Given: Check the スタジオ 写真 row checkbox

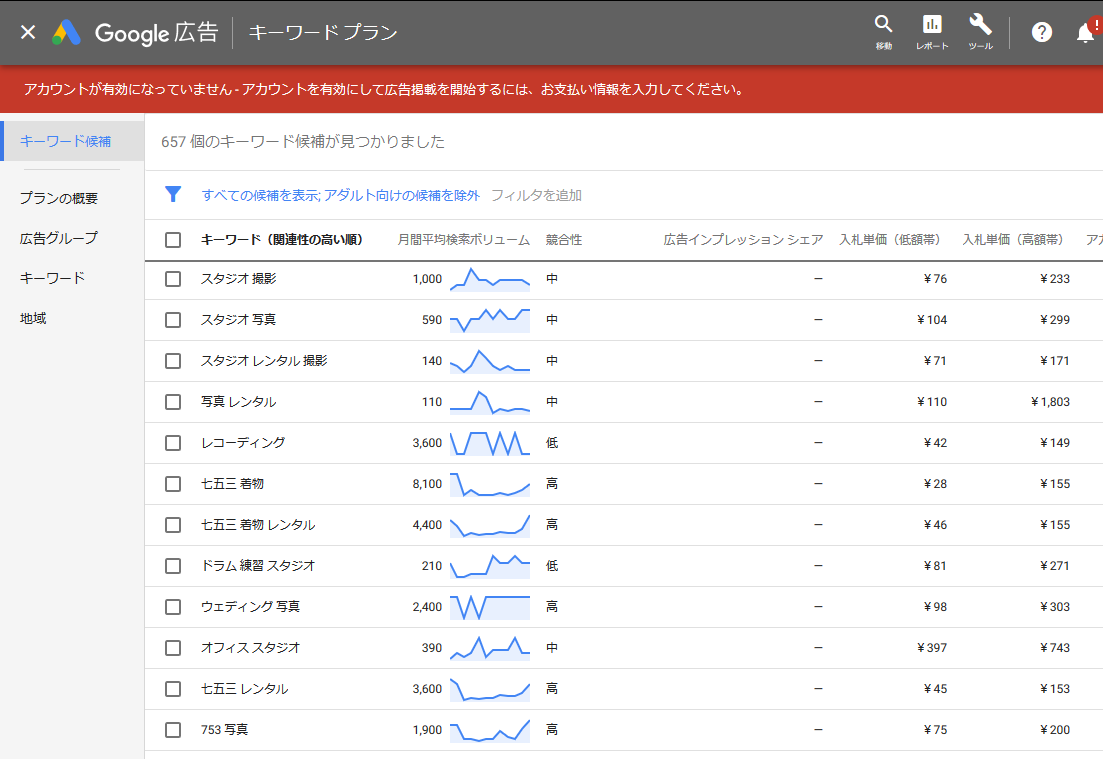Looking at the screenshot, I should [173, 320].
